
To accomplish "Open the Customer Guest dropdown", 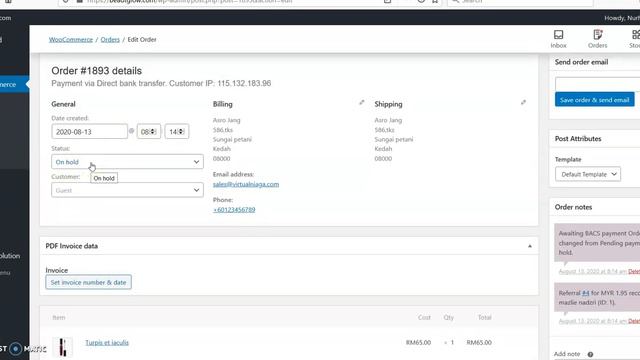I will click(x=127, y=190).
